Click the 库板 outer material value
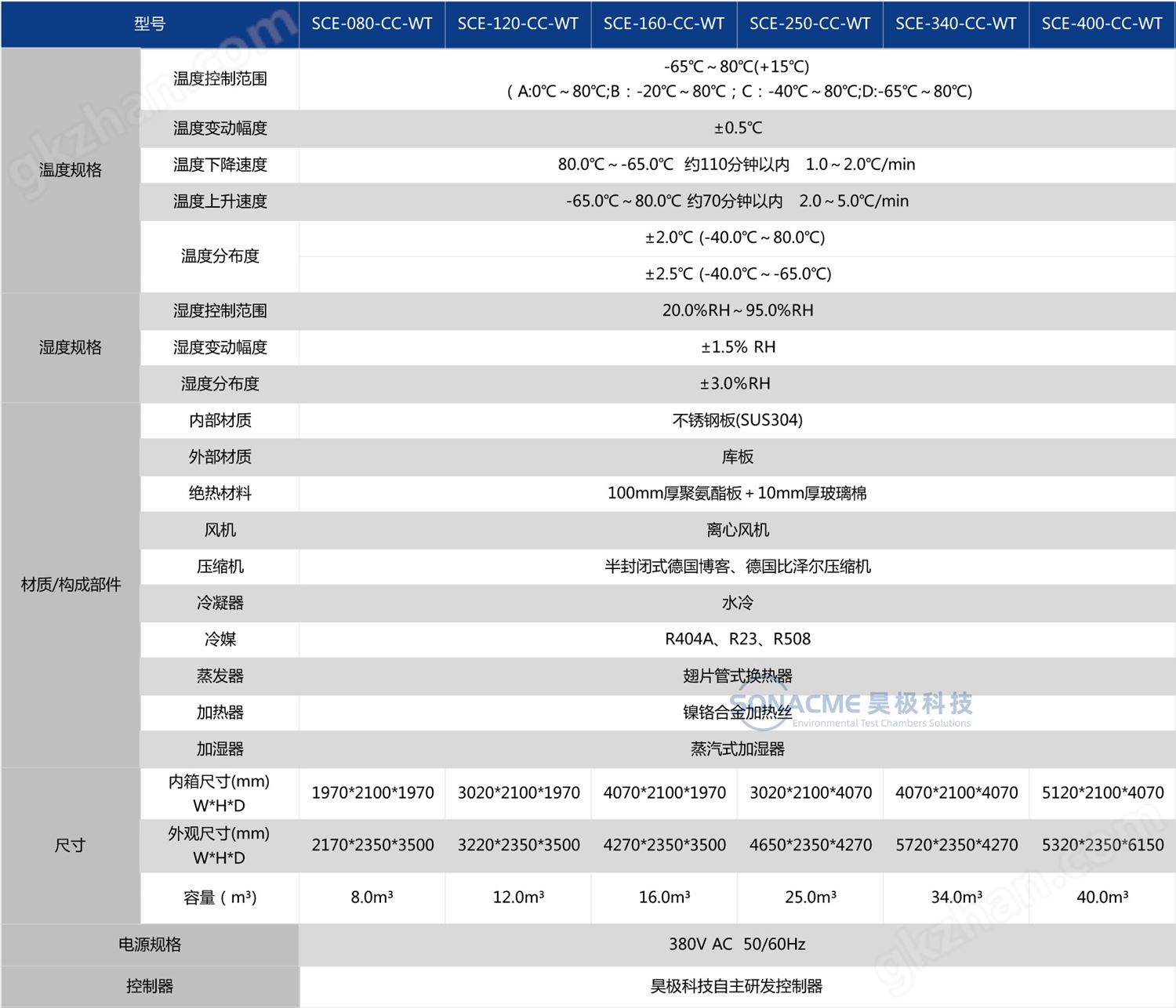 click(738, 457)
